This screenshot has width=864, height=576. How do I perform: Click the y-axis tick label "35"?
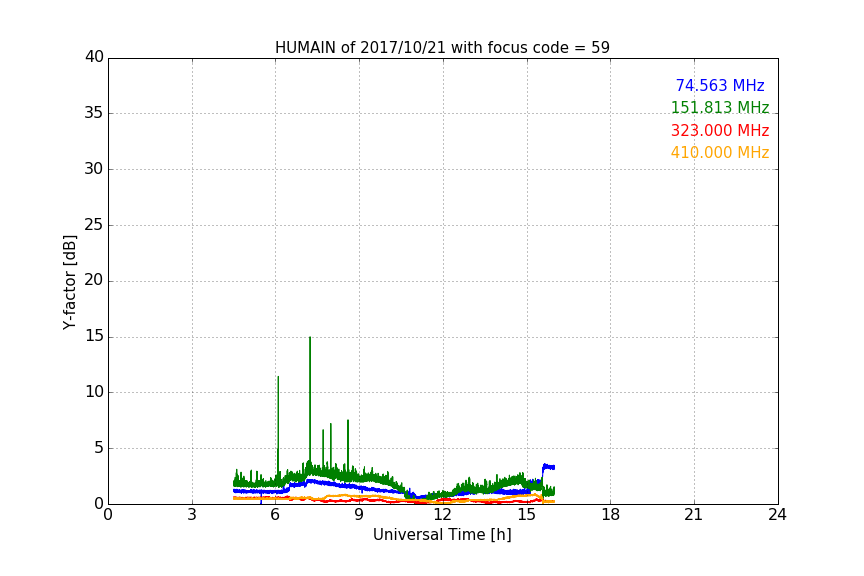pos(94,113)
